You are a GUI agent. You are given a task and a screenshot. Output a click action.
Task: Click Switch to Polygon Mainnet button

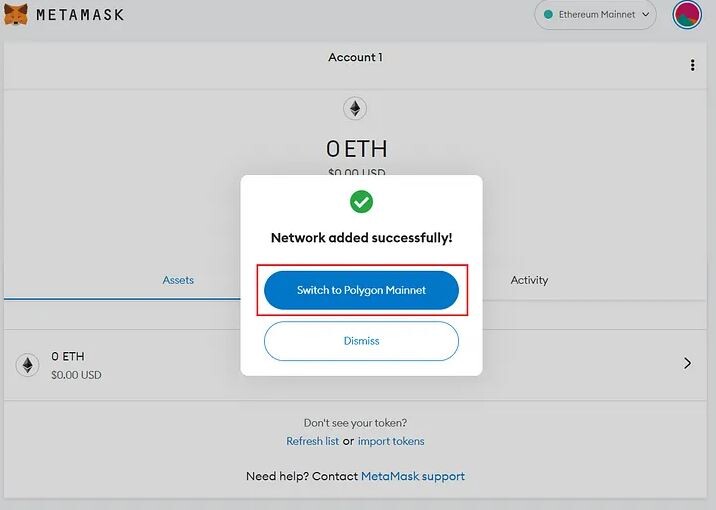pyautogui.click(x=361, y=290)
